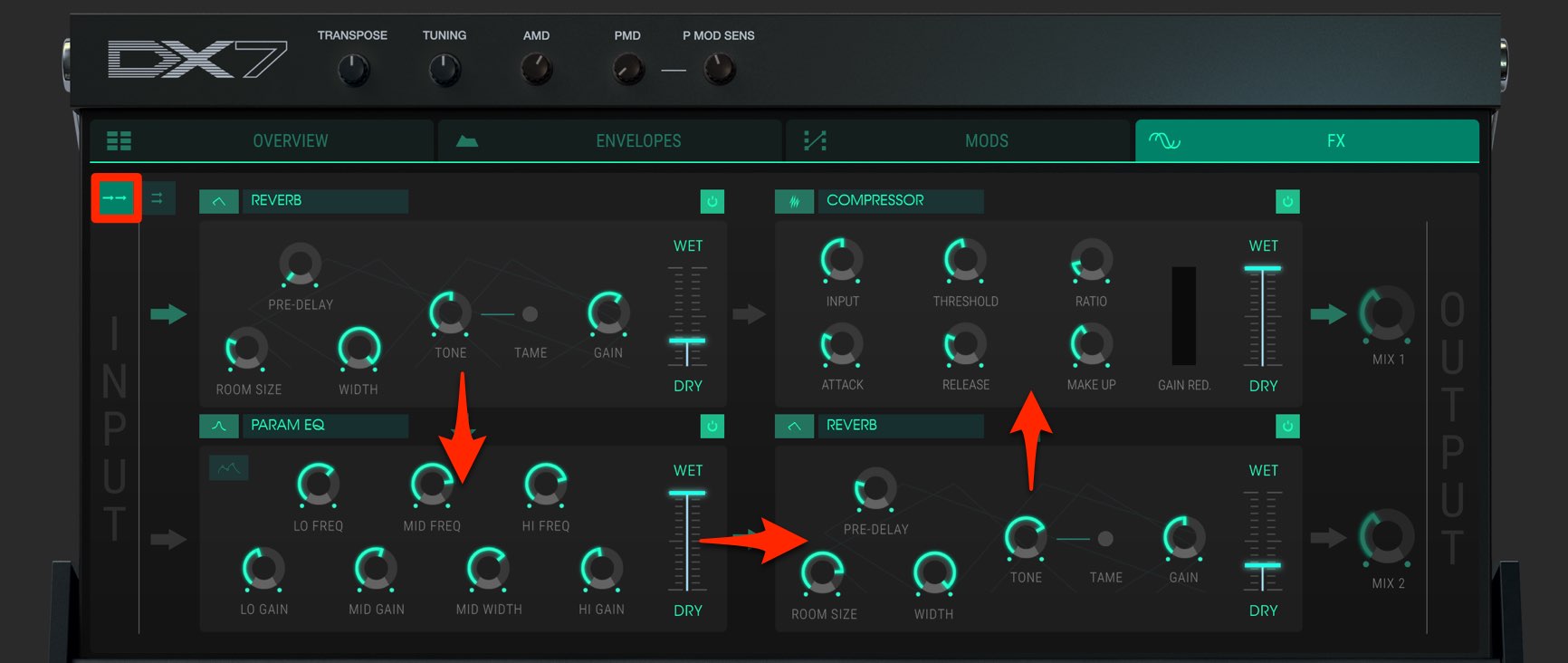Image resolution: width=1568 pixels, height=663 pixels.
Task: Select the parallel FX routing icon
Action: tap(158, 198)
